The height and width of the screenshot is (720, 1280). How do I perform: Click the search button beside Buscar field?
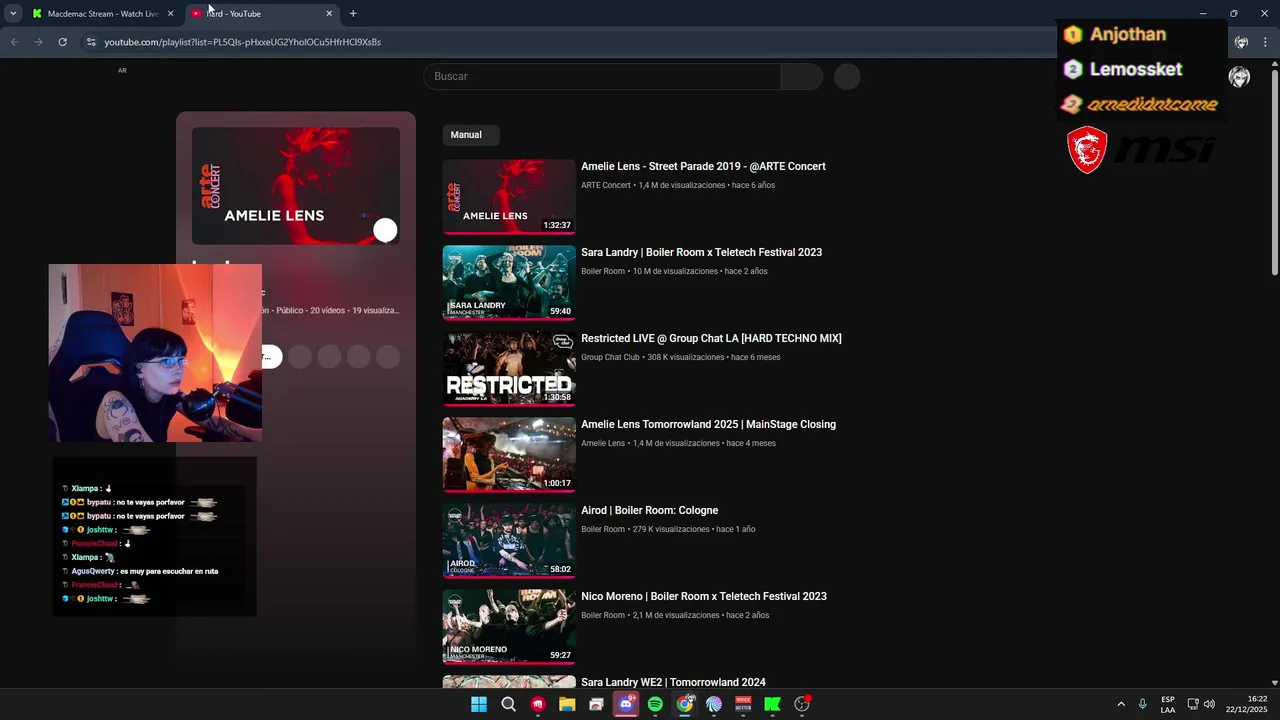pyautogui.click(x=802, y=76)
